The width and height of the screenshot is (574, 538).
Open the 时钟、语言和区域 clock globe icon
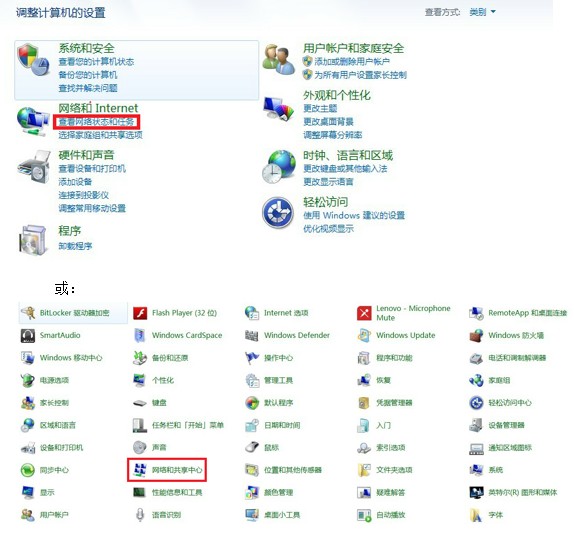pyautogui.click(x=279, y=167)
